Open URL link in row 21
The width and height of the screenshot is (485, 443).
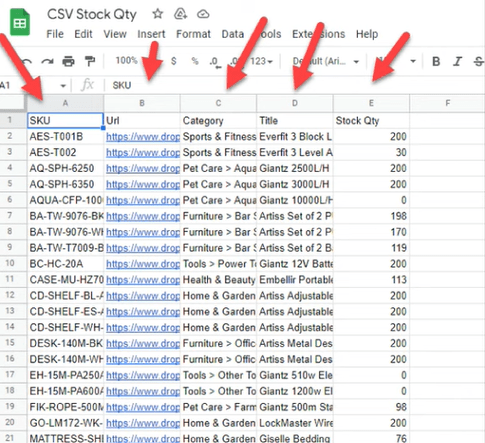[x=143, y=438]
